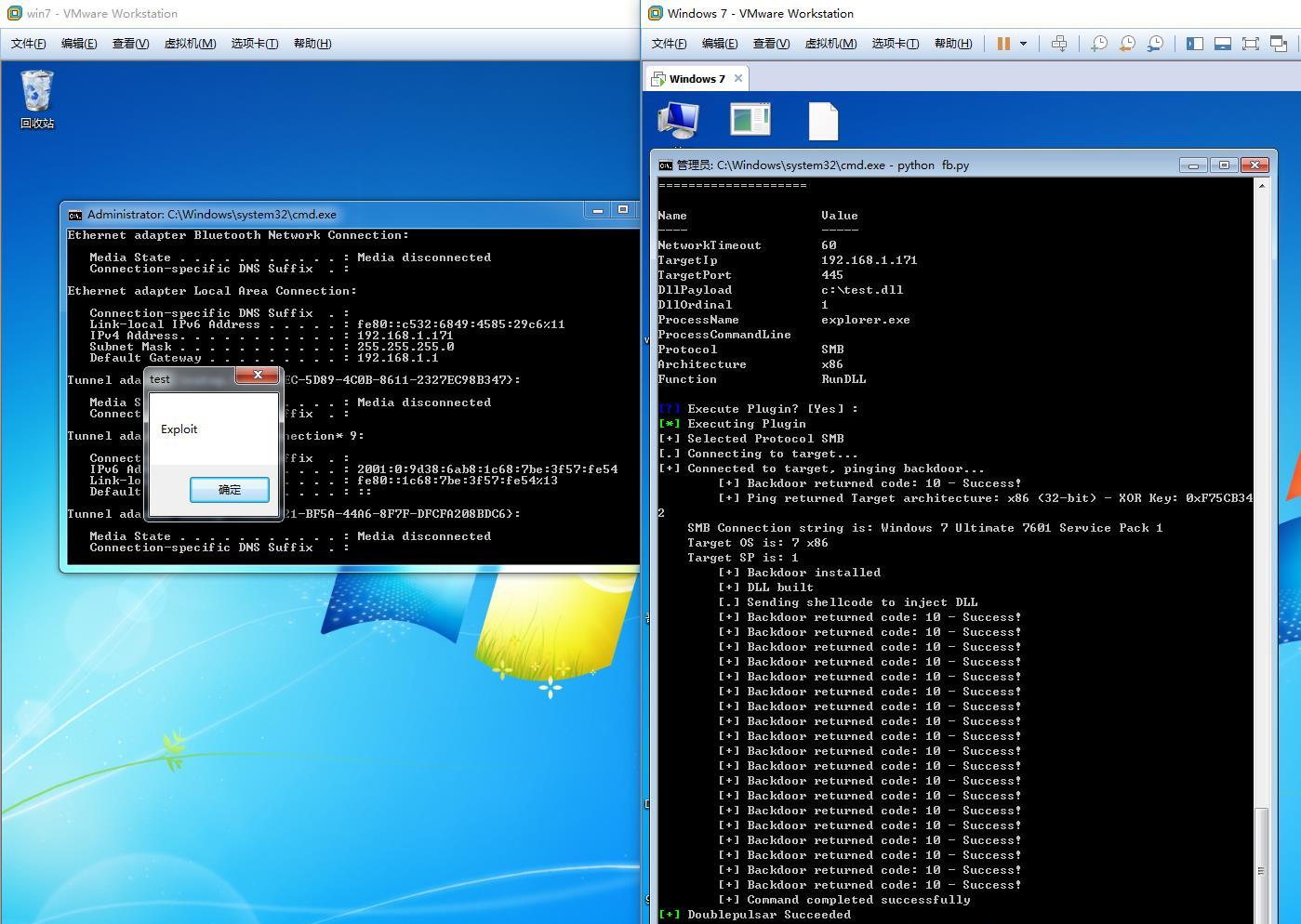The height and width of the screenshot is (924, 1301).
Task: Maximize the Administrator cmd.exe window
Action: (624, 210)
